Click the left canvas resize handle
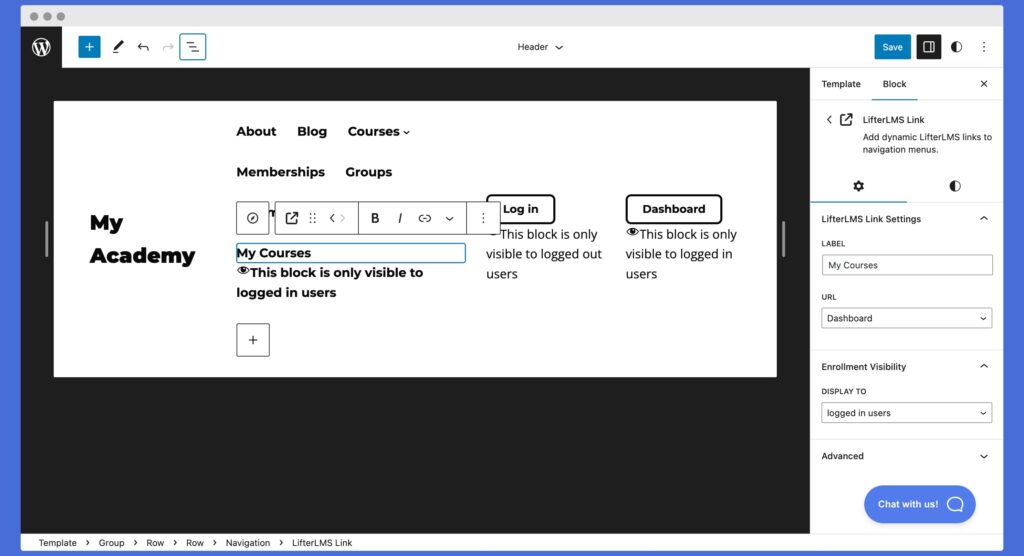This screenshot has height=556, width=1024. point(46,239)
